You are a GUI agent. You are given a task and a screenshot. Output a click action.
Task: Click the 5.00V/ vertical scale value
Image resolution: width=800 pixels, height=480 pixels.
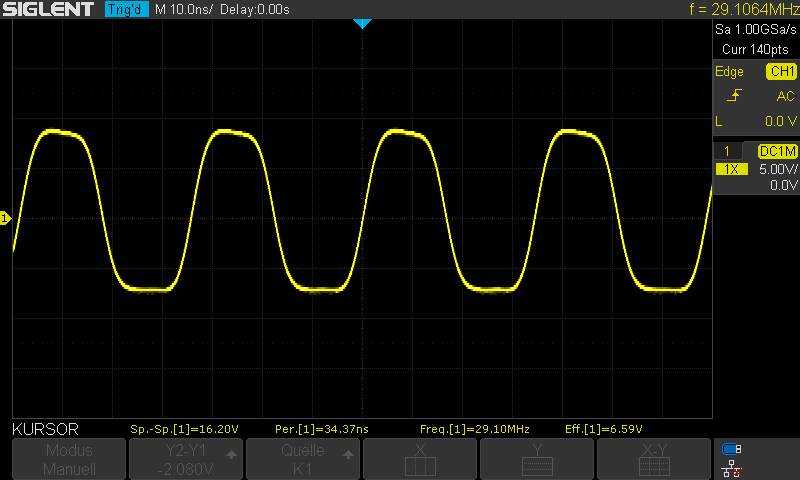(778, 169)
